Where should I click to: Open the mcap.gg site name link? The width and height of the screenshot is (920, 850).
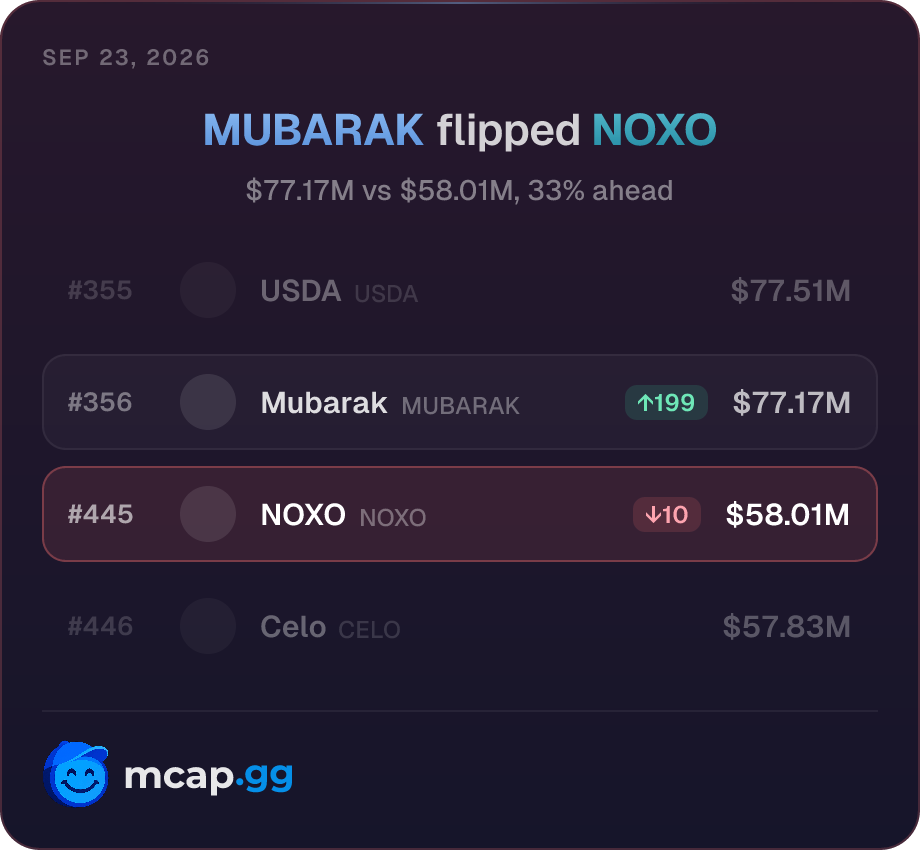click(208, 777)
